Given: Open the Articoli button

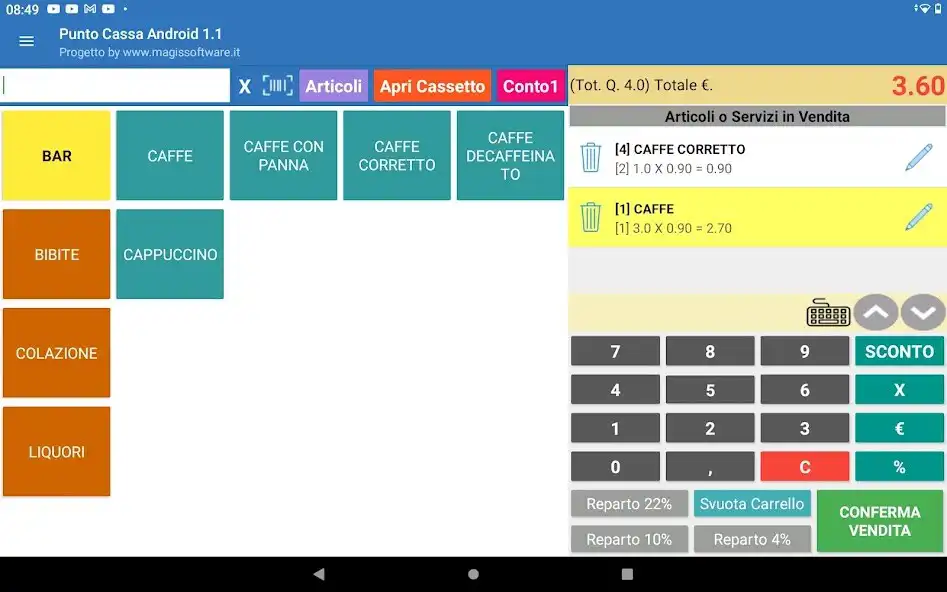Looking at the screenshot, I should coord(333,86).
